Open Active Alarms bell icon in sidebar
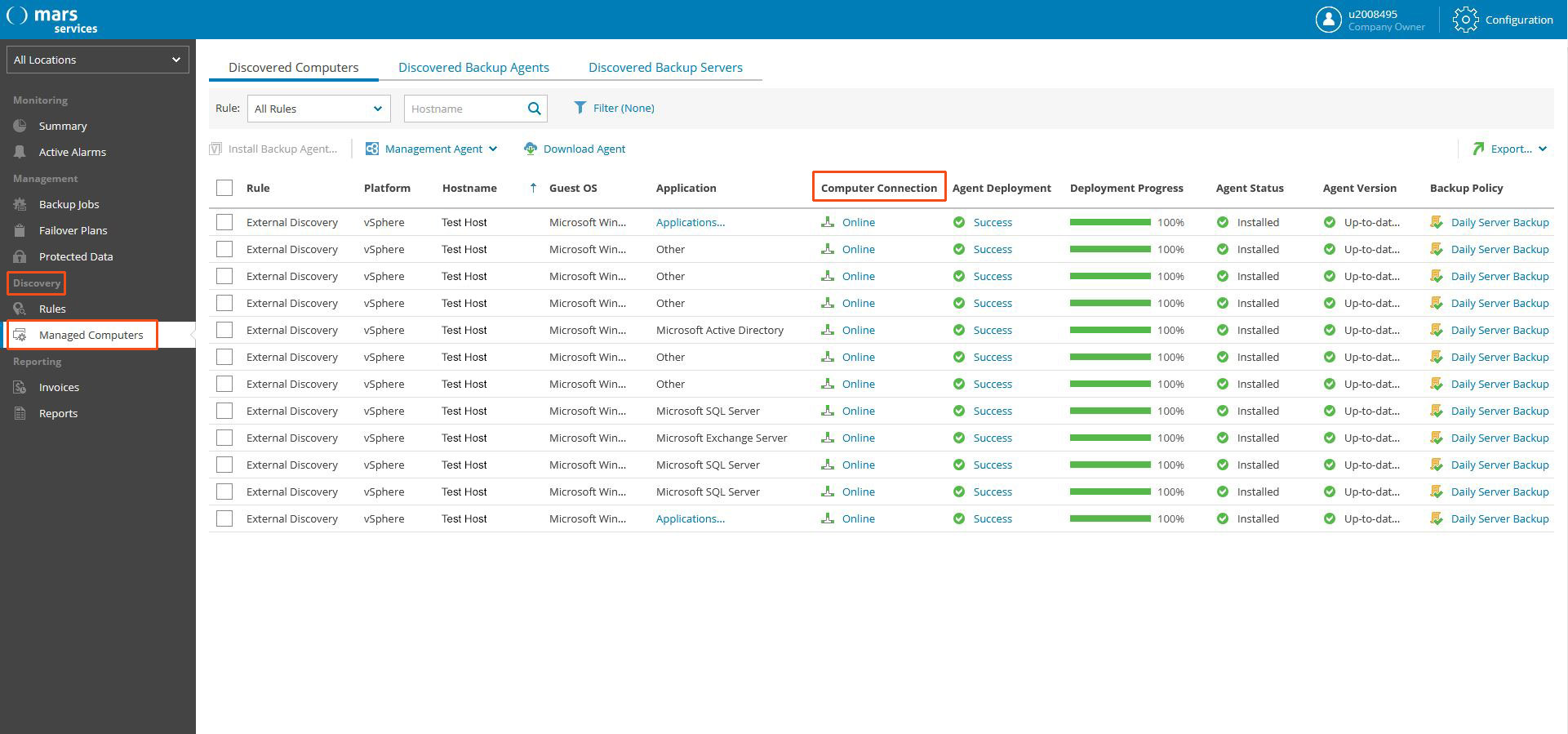1568x734 pixels. (x=20, y=152)
